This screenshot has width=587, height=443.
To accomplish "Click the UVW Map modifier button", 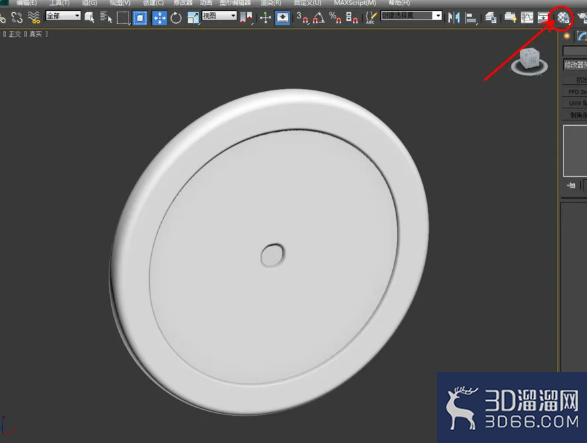I will (575, 103).
